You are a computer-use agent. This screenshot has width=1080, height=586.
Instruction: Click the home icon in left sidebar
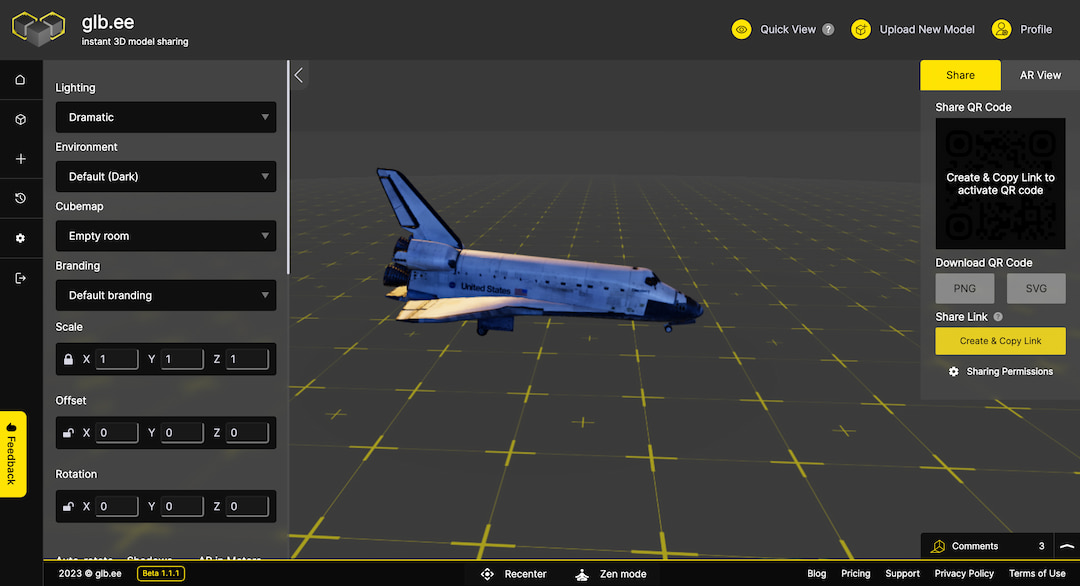20,80
